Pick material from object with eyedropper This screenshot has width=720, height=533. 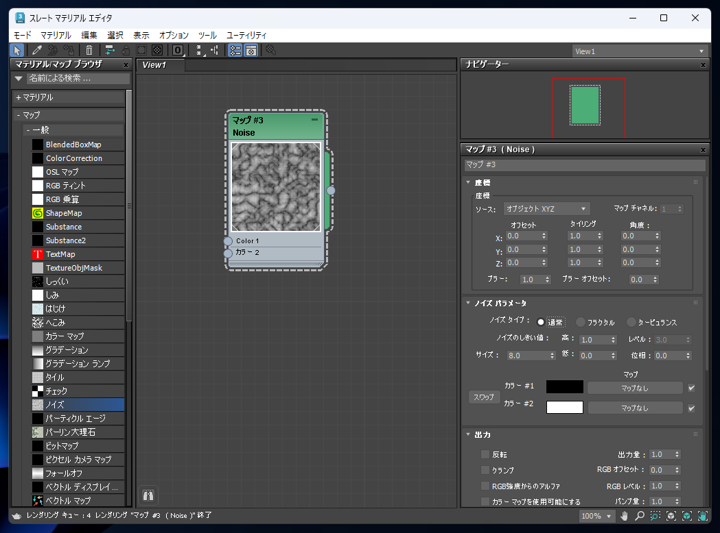[37, 50]
